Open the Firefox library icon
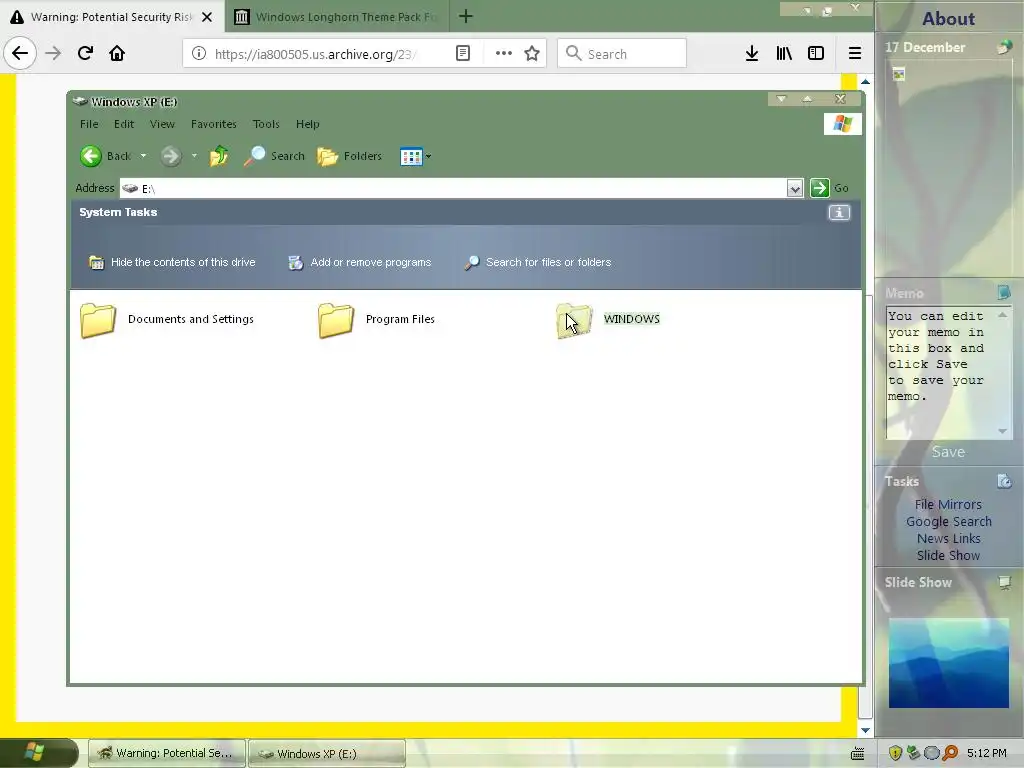Image resolution: width=1024 pixels, height=768 pixels. (784, 54)
